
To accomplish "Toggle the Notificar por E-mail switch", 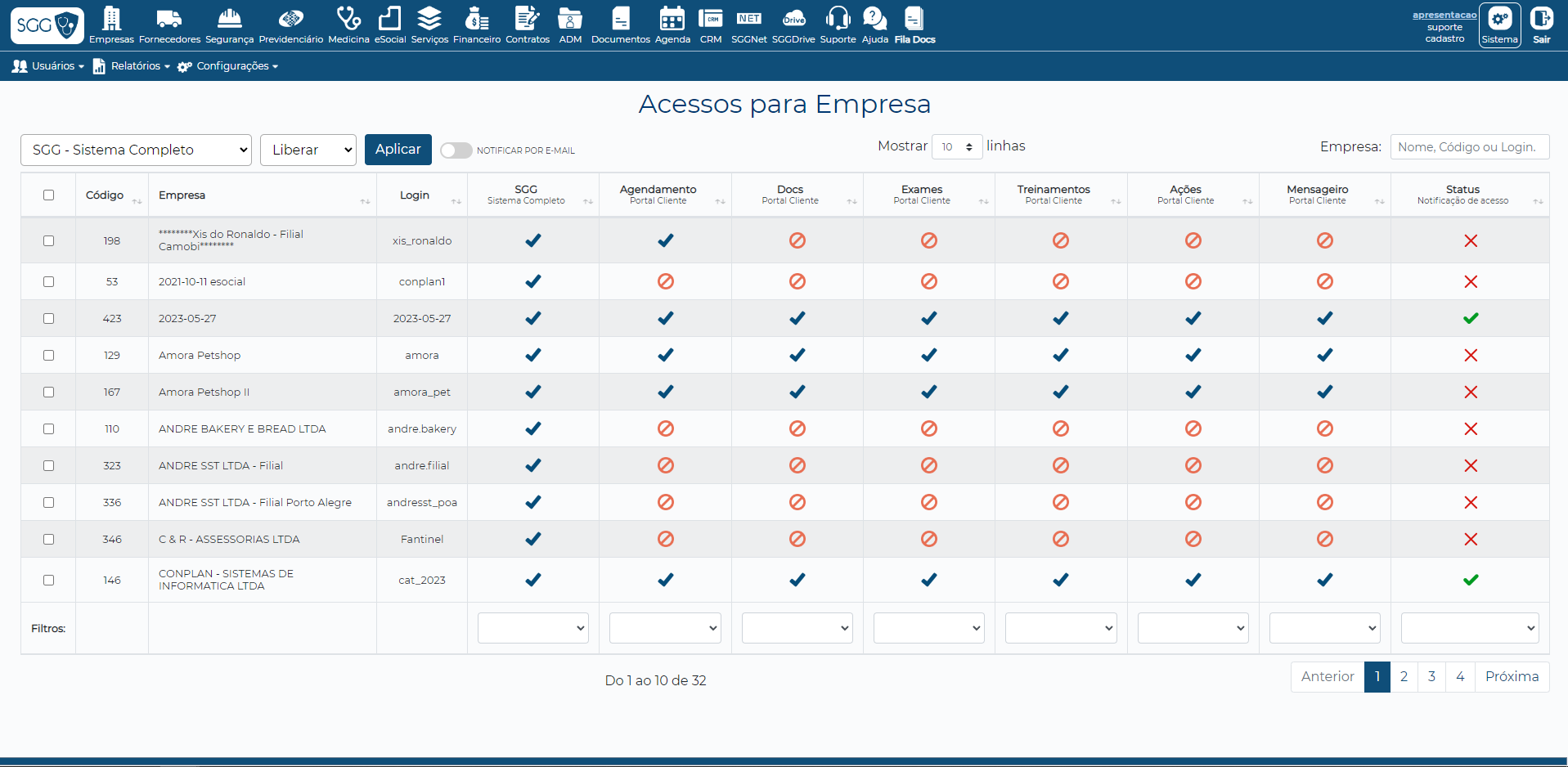I will click(x=456, y=150).
